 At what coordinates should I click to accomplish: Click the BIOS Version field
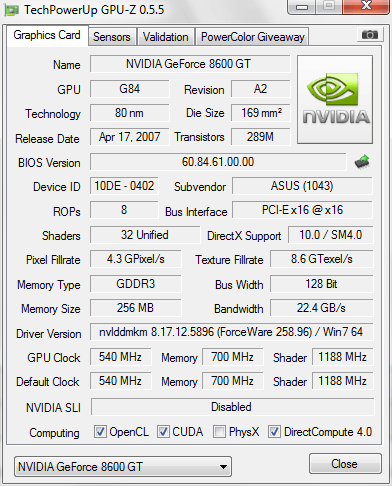[218, 162]
